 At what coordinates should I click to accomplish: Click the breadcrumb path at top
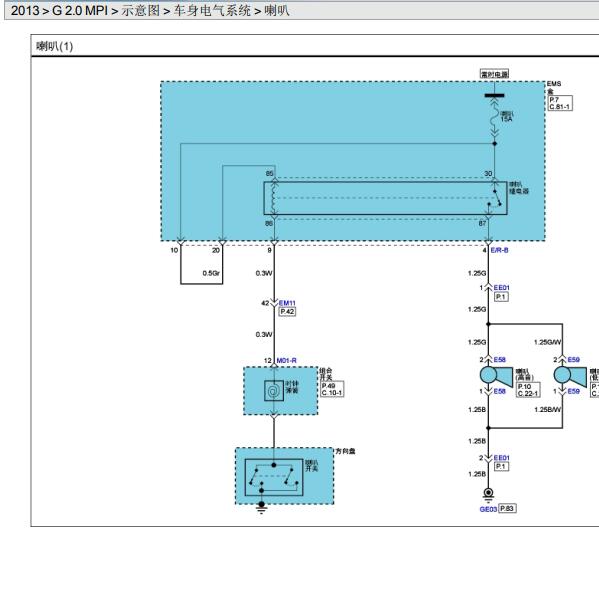click(150, 10)
